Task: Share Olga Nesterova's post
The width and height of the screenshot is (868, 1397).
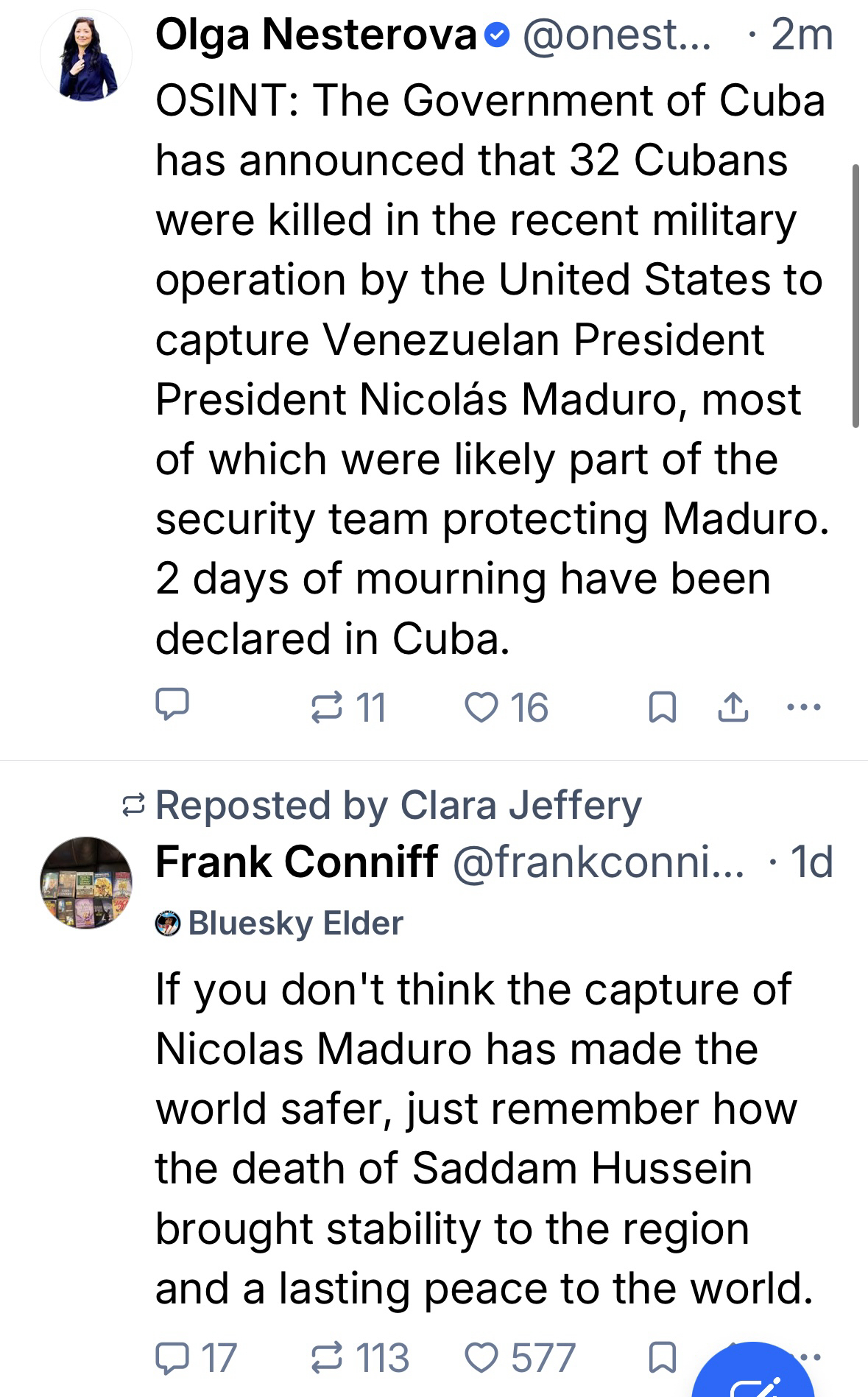Action: click(x=733, y=708)
